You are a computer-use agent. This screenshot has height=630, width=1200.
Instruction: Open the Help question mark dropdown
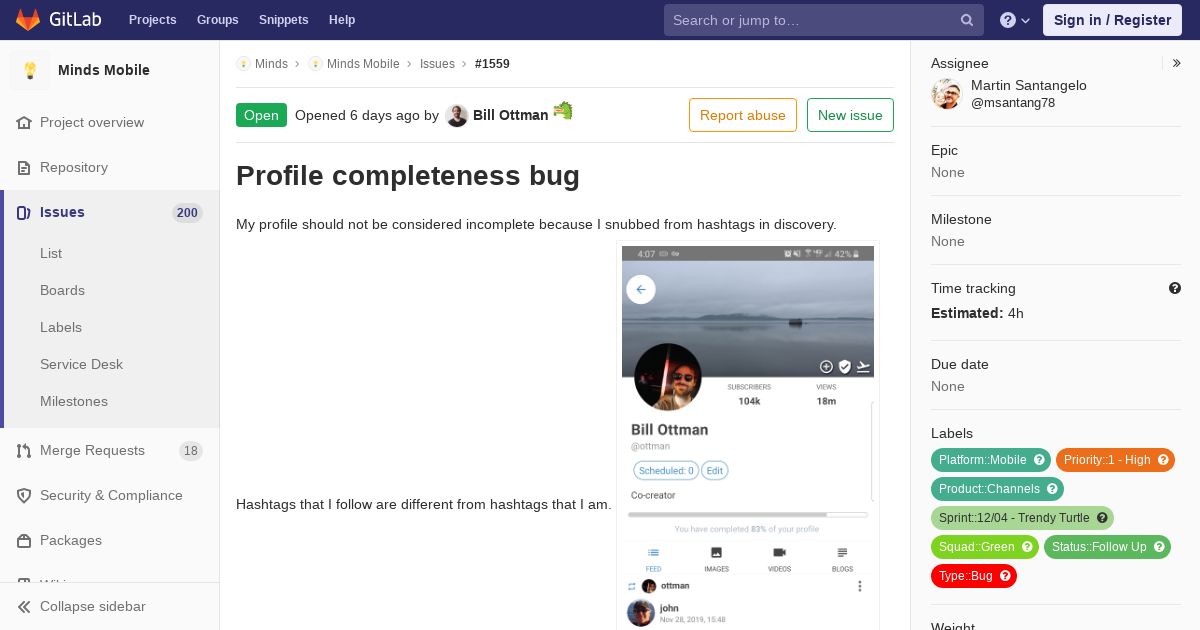point(1015,20)
